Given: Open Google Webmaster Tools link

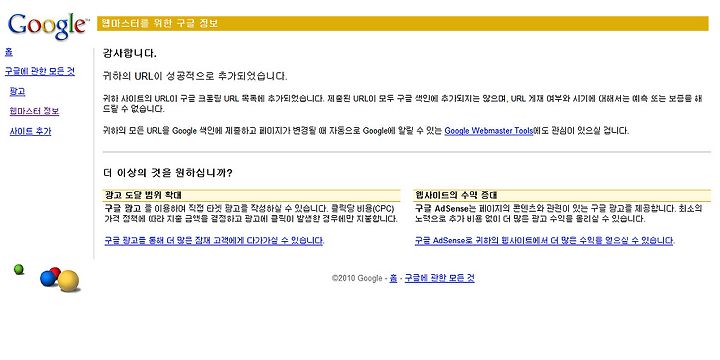Looking at the screenshot, I should tap(489, 131).
